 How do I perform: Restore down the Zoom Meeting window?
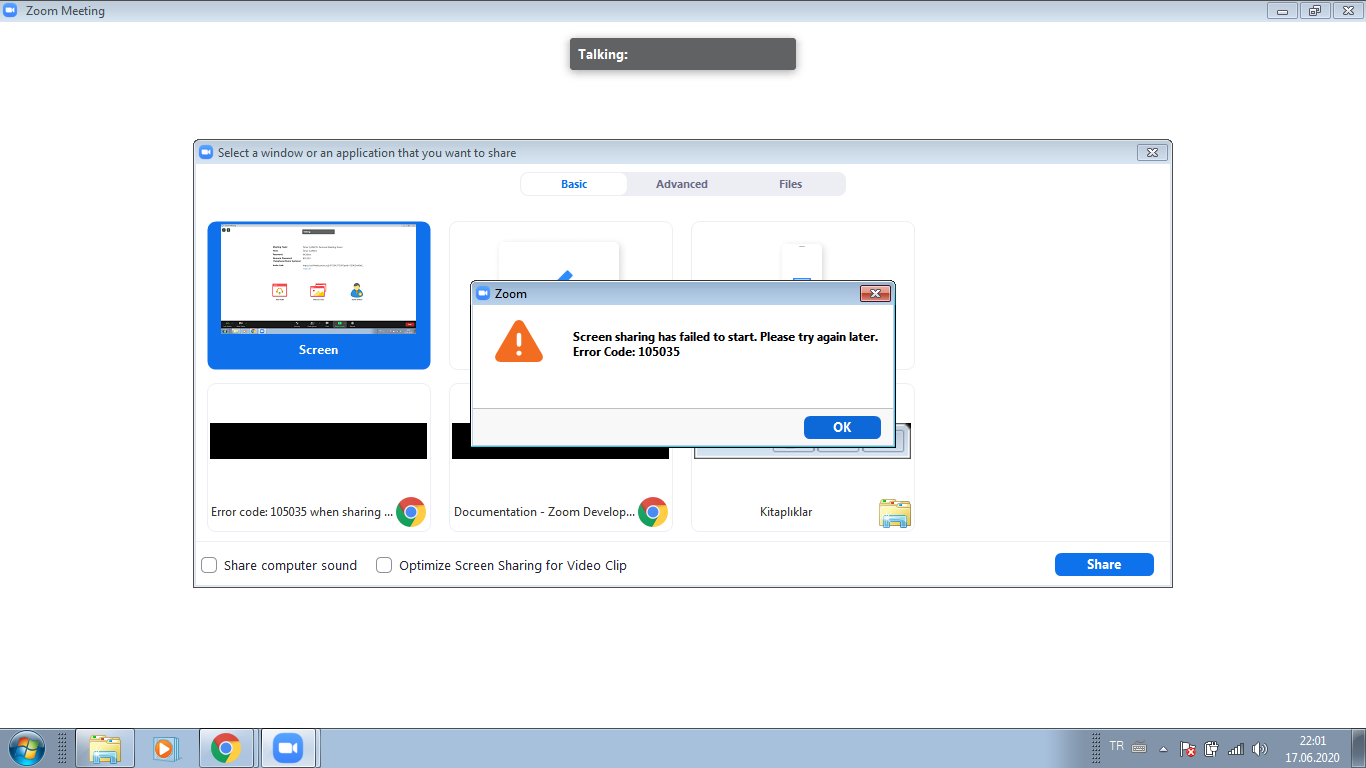tap(1314, 11)
